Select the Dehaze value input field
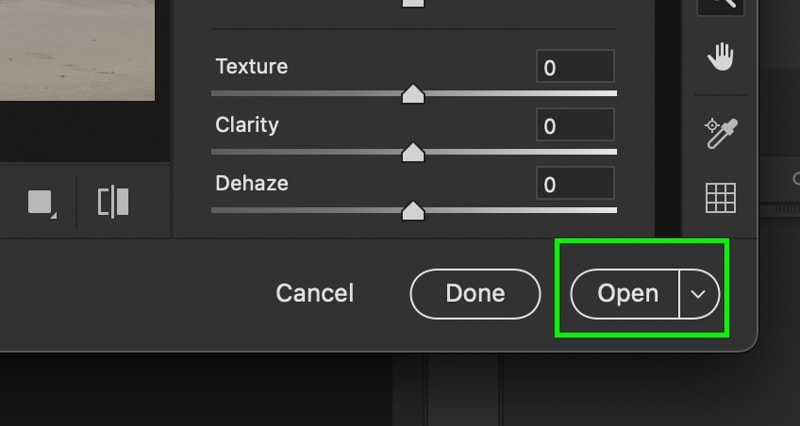Screen dimensions: 800x426 pyautogui.click(x=575, y=183)
